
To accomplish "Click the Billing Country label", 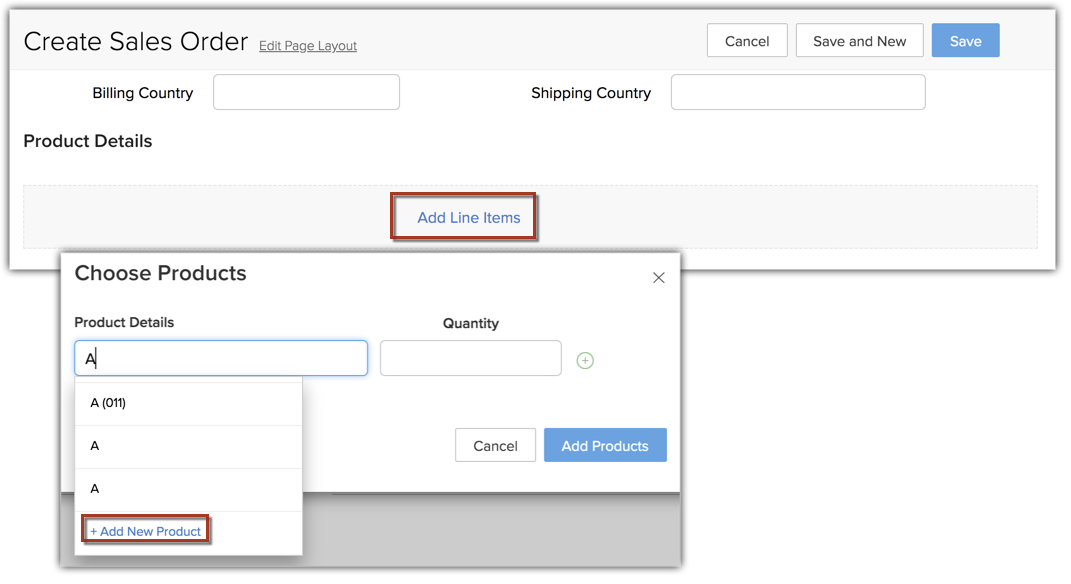I will 143,93.
